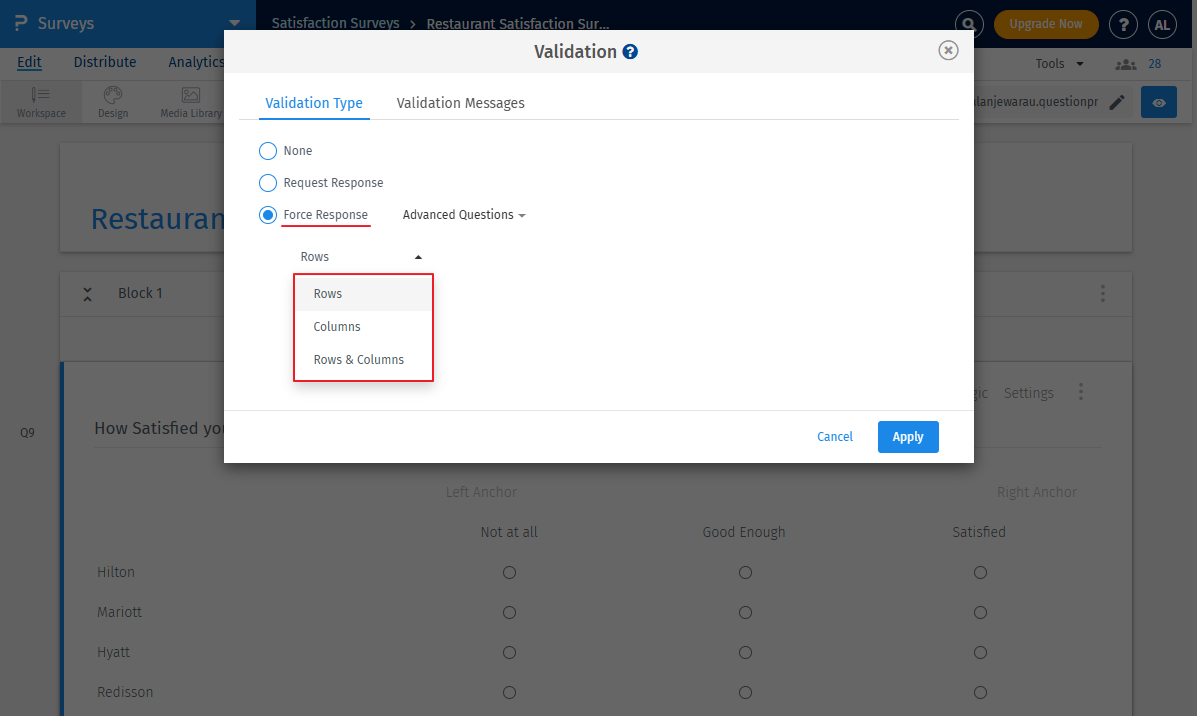Open the help icon in the top bar
Viewport: 1197px width, 716px height.
1123,24
